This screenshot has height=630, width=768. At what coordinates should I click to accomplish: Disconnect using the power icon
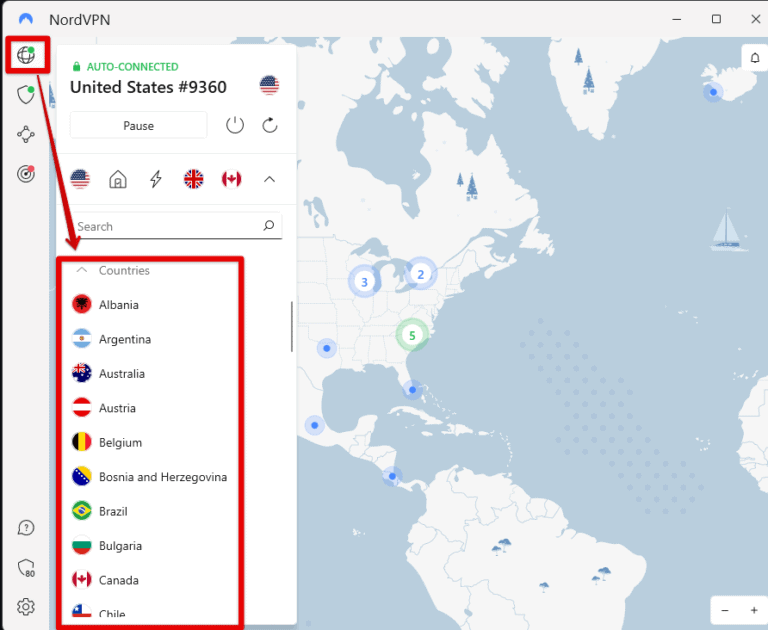[235, 125]
